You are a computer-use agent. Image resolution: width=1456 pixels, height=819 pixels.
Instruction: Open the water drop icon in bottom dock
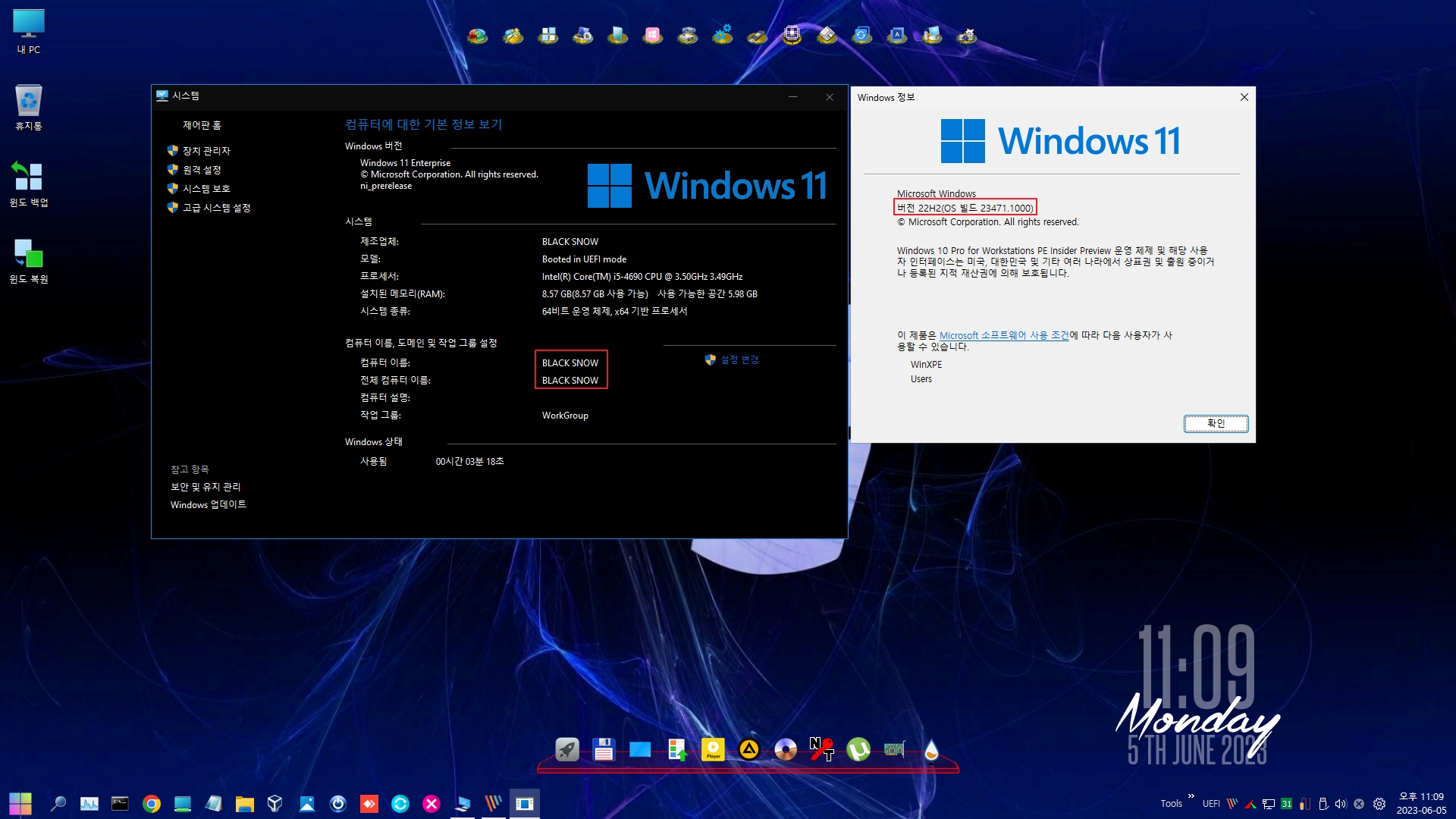click(931, 750)
